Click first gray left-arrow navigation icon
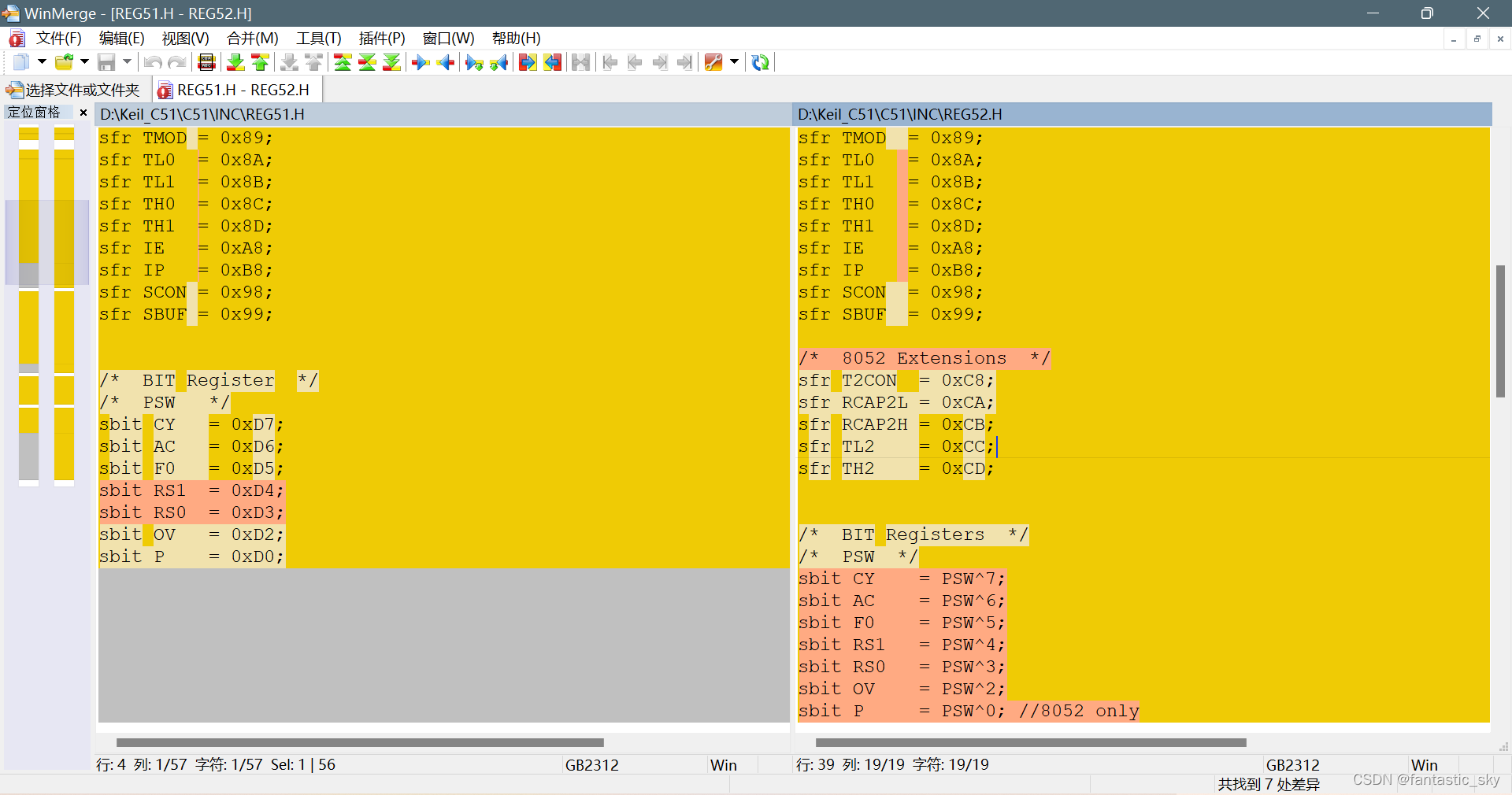The width and height of the screenshot is (1512, 795). [610, 62]
